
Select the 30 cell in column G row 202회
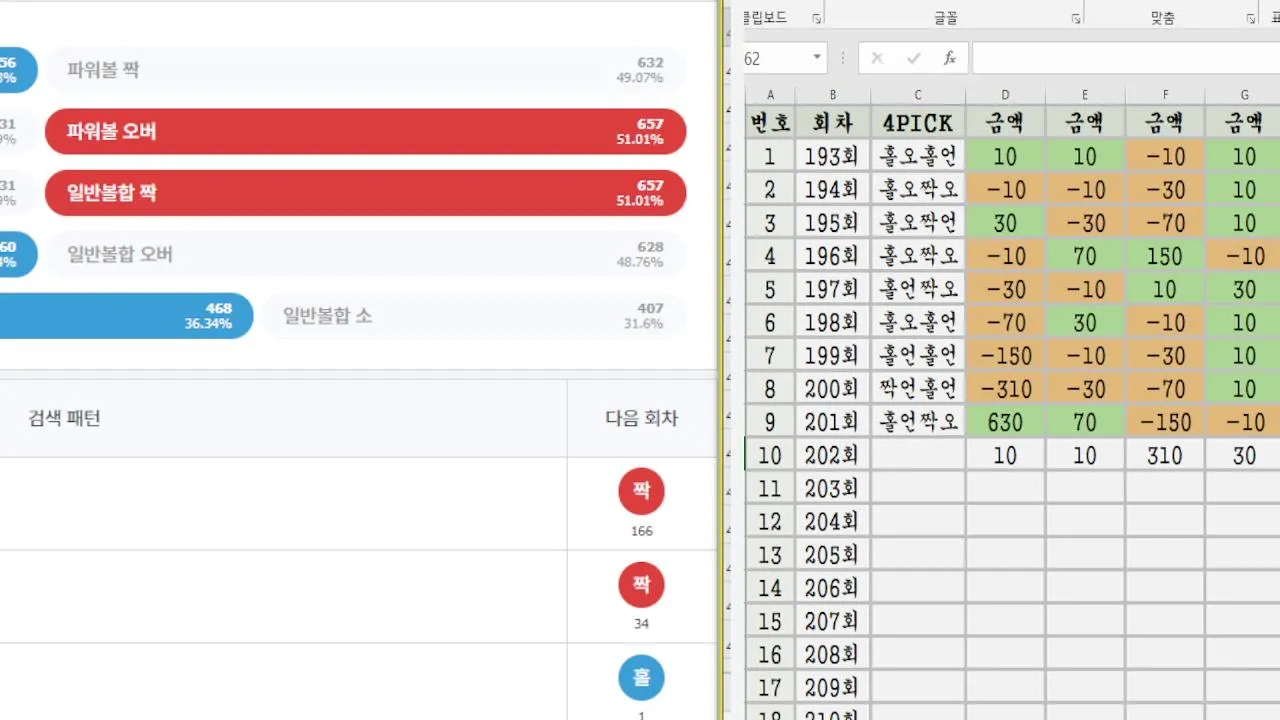coord(1243,455)
